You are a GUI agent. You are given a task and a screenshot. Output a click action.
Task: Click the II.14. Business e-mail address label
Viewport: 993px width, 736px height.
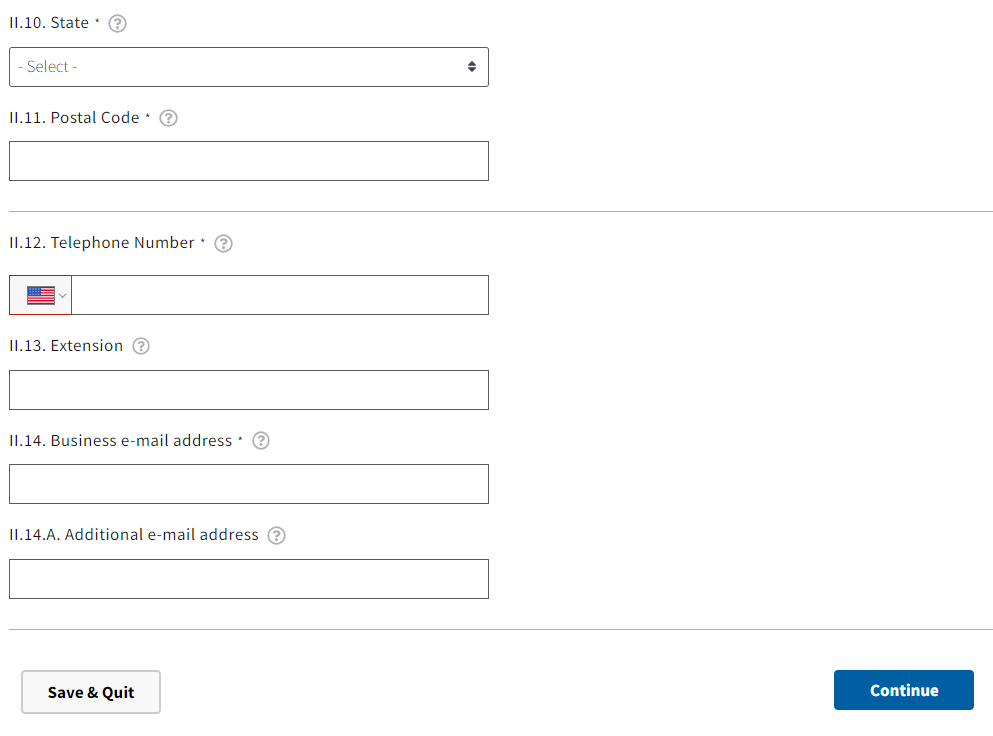pyautogui.click(x=121, y=441)
